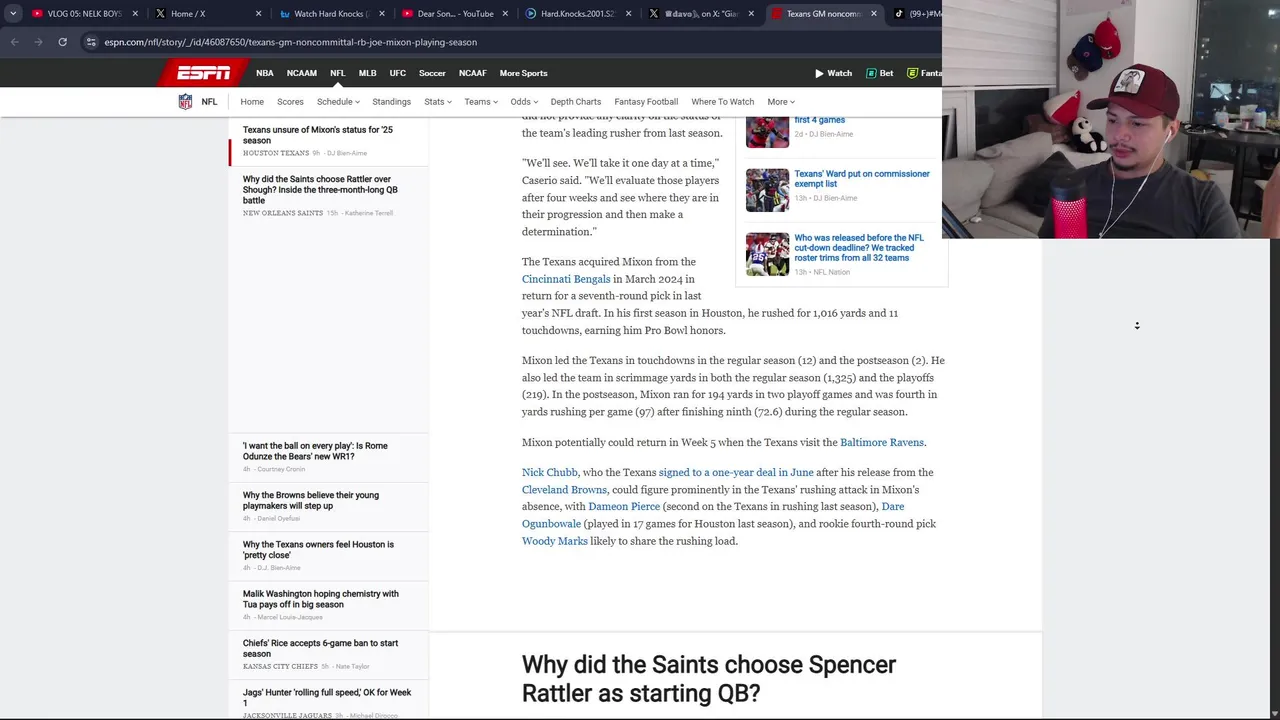1280x720 pixels.
Task: Close the Home / X tab
Action: point(259,14)
